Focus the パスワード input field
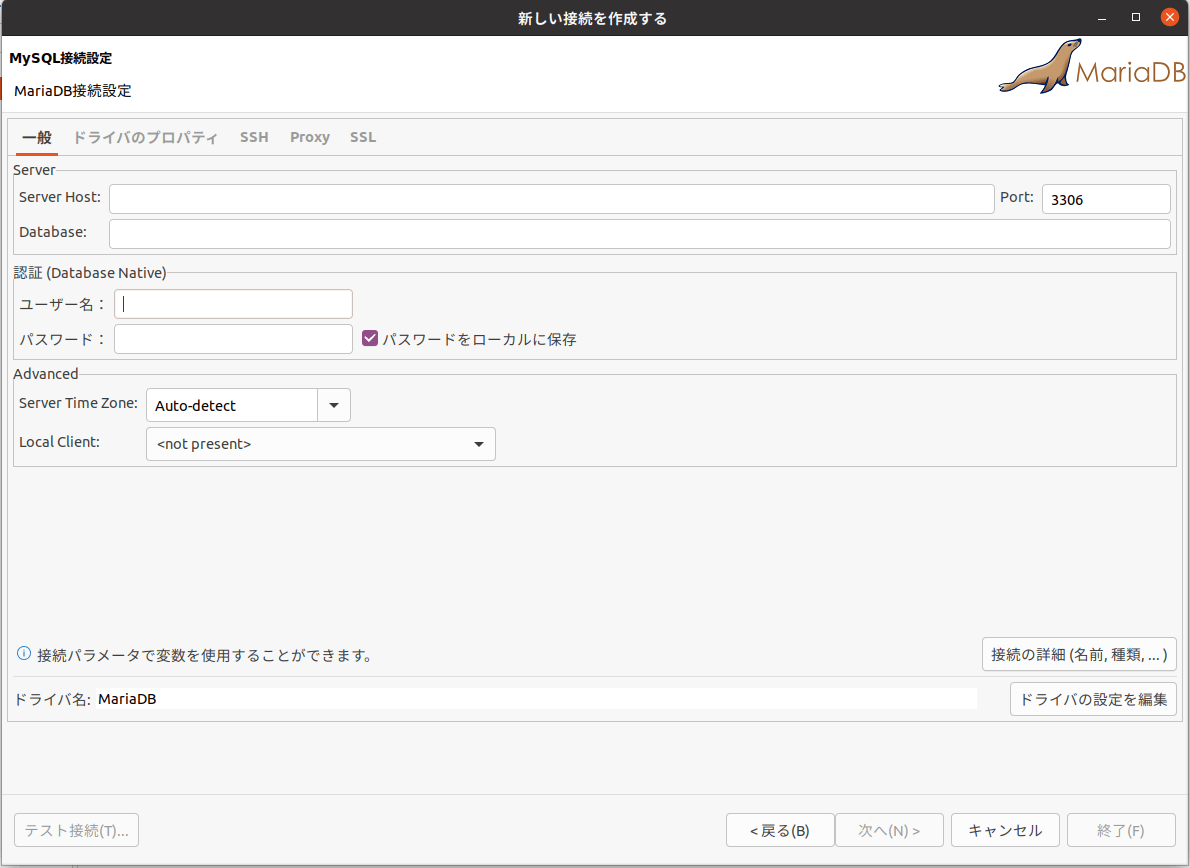Image resolution: width=1190 pixels, height=868 pixels. [233, 339]
